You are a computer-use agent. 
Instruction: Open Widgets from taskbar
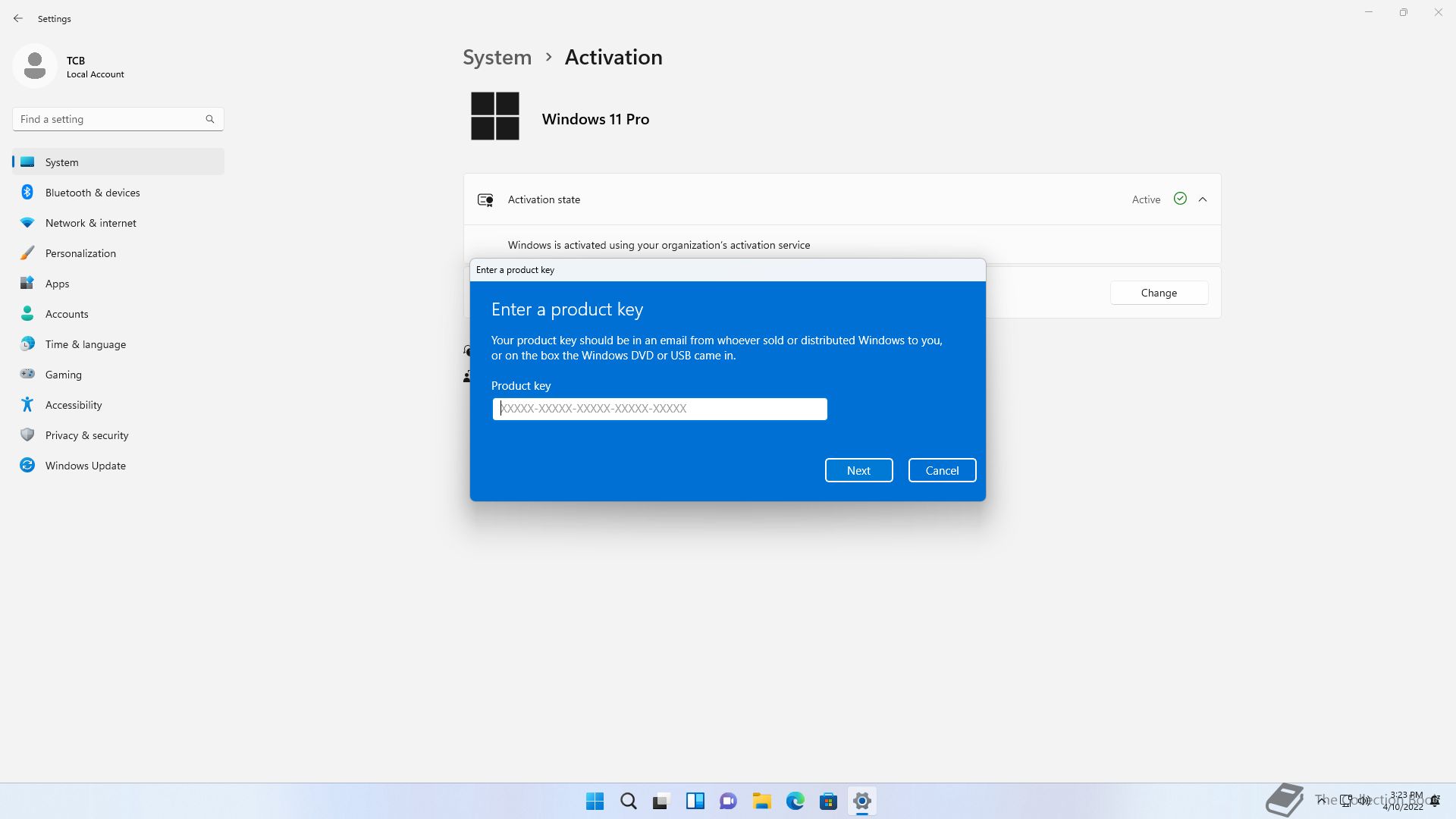(x=695, y=801)
